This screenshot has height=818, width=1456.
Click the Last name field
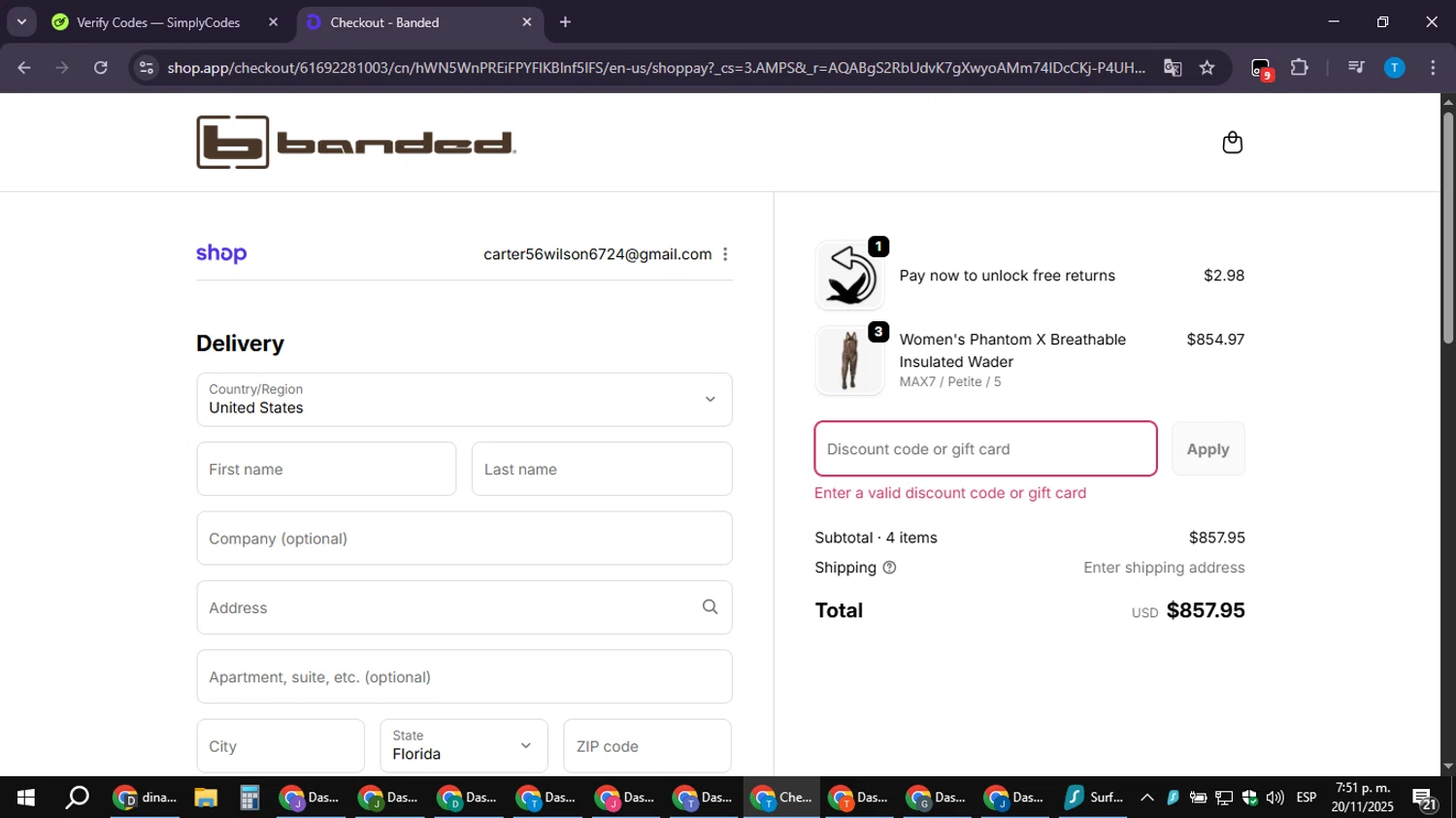point(602,469)
